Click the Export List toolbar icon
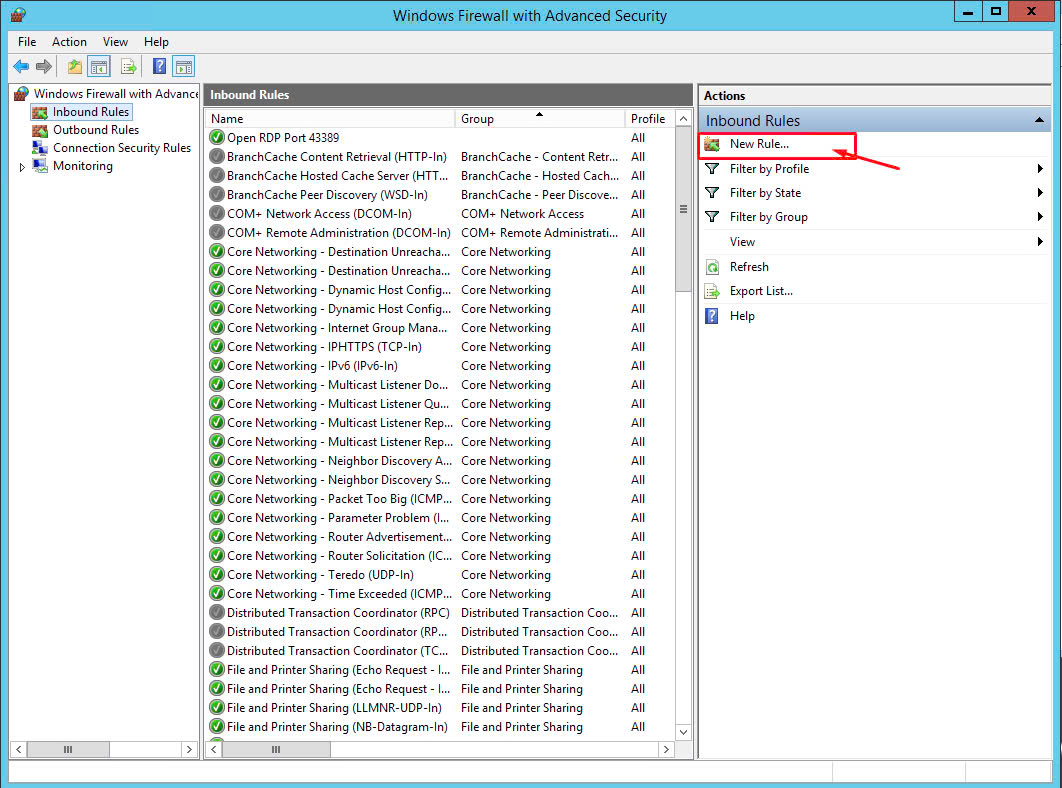Image resolution: width=1062 pixels, height=788 pixels. [x=128, y=66]
